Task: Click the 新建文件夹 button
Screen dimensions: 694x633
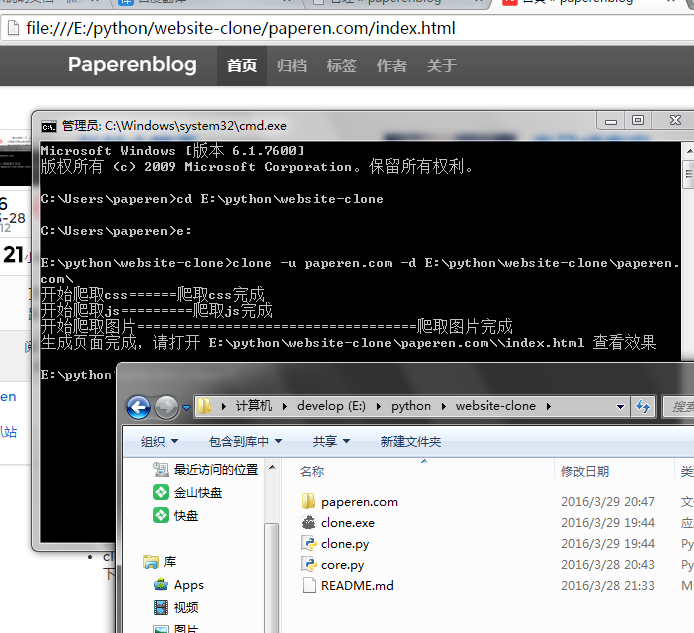Action: [x=411, y=441]
